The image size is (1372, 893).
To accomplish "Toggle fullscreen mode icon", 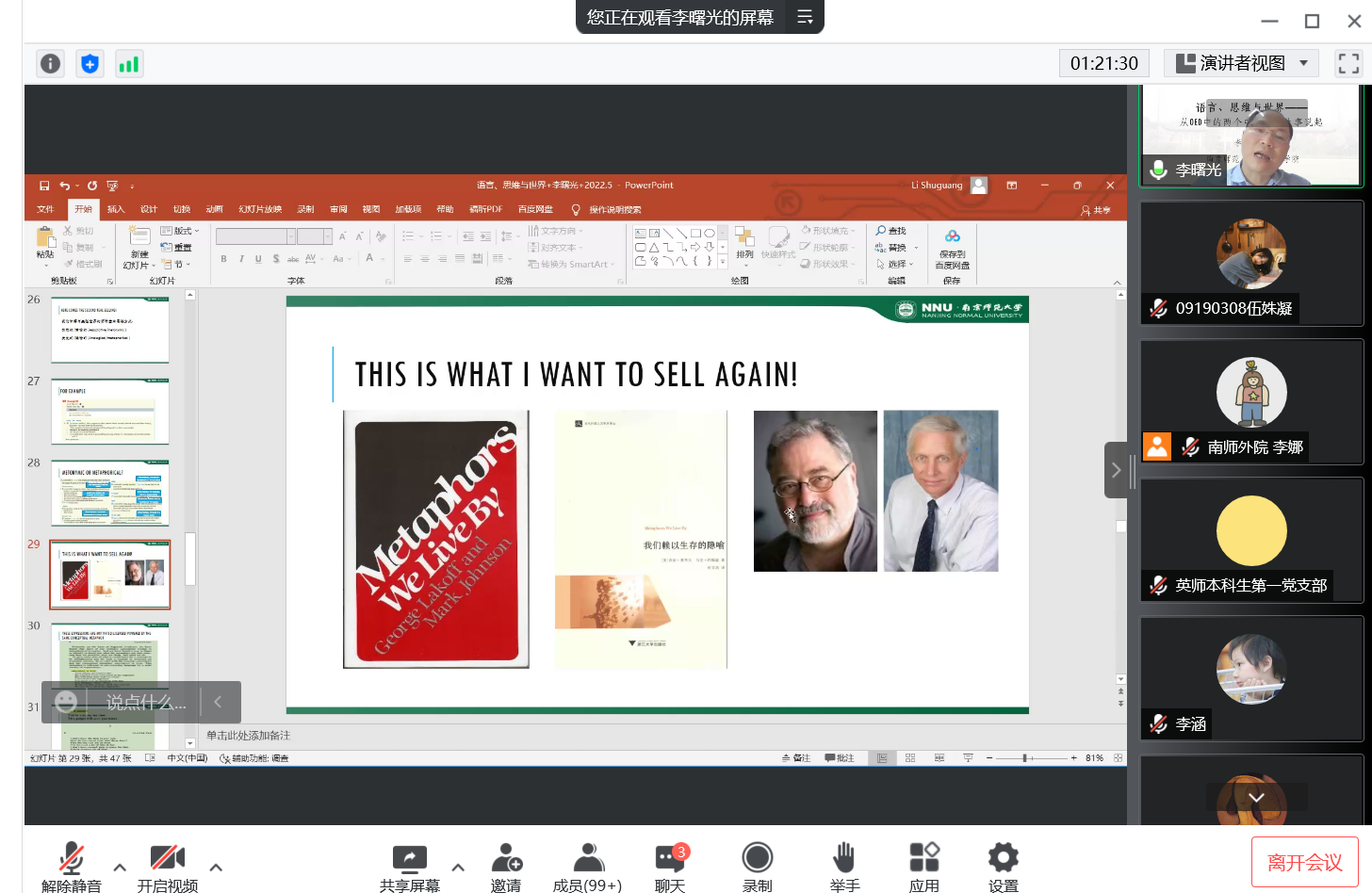I will 1348,63.
